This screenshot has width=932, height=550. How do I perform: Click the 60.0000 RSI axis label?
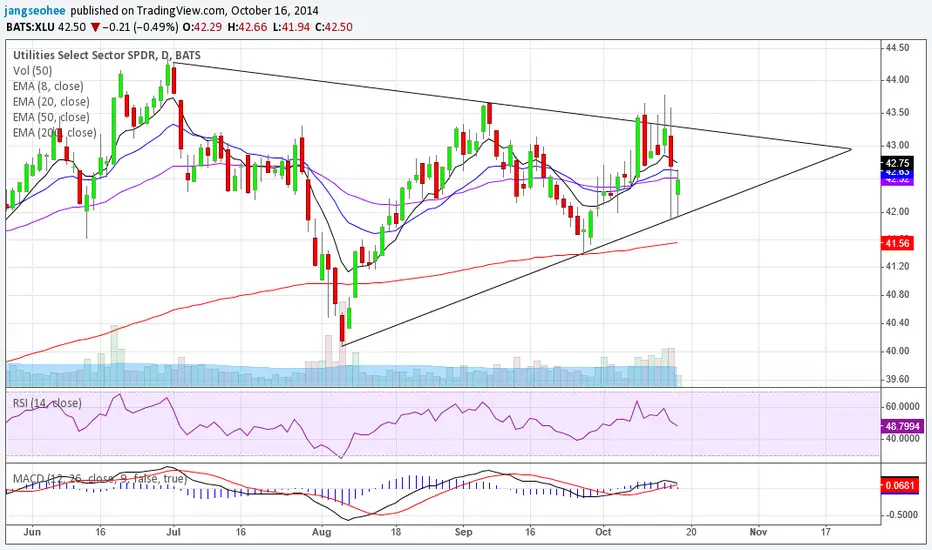coord(902,407)
